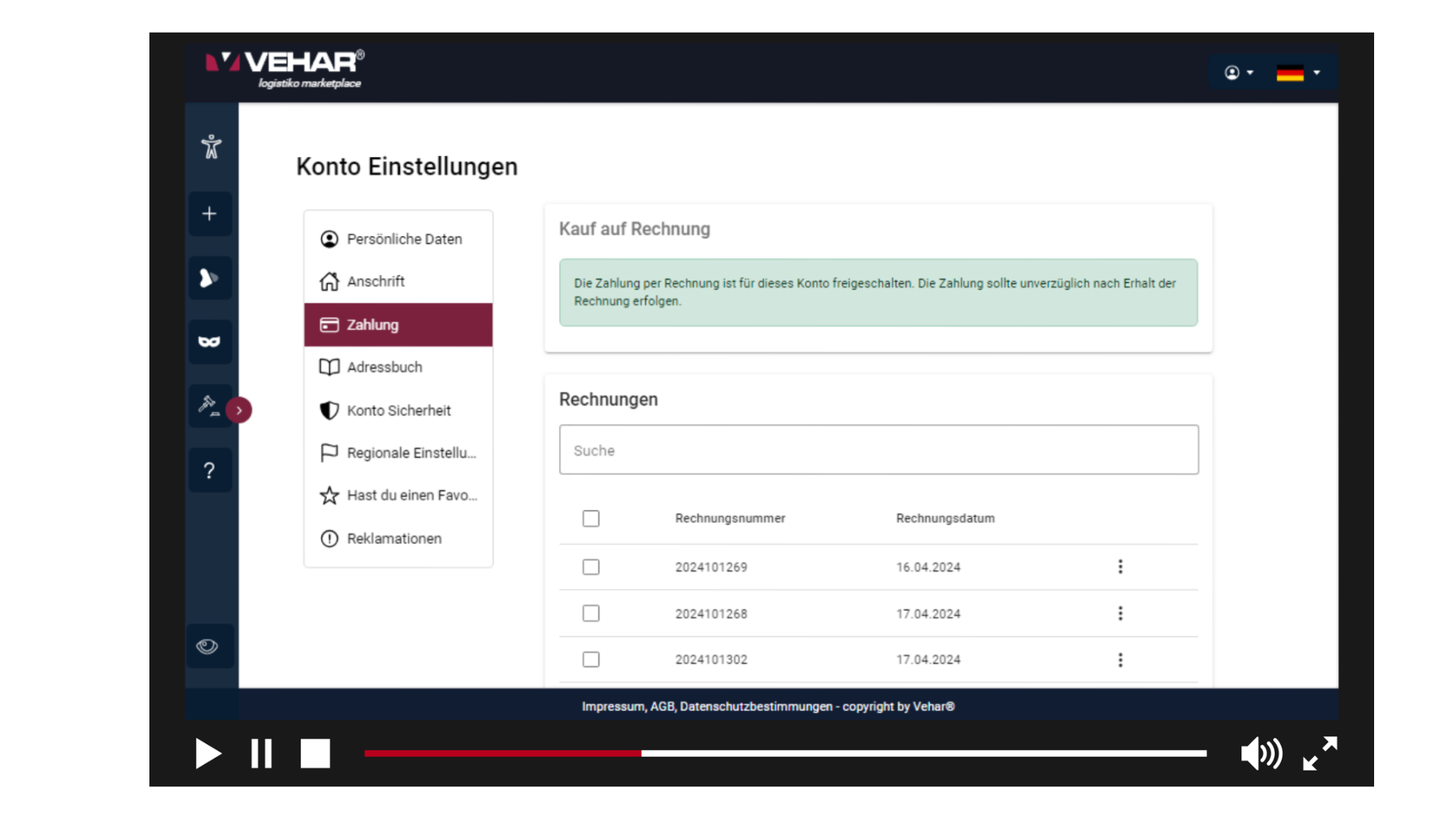Image resolution: width=1456 pixels, height=819 pixels.
Task: Open the question mark help icon
Action: tap(209, 471)
